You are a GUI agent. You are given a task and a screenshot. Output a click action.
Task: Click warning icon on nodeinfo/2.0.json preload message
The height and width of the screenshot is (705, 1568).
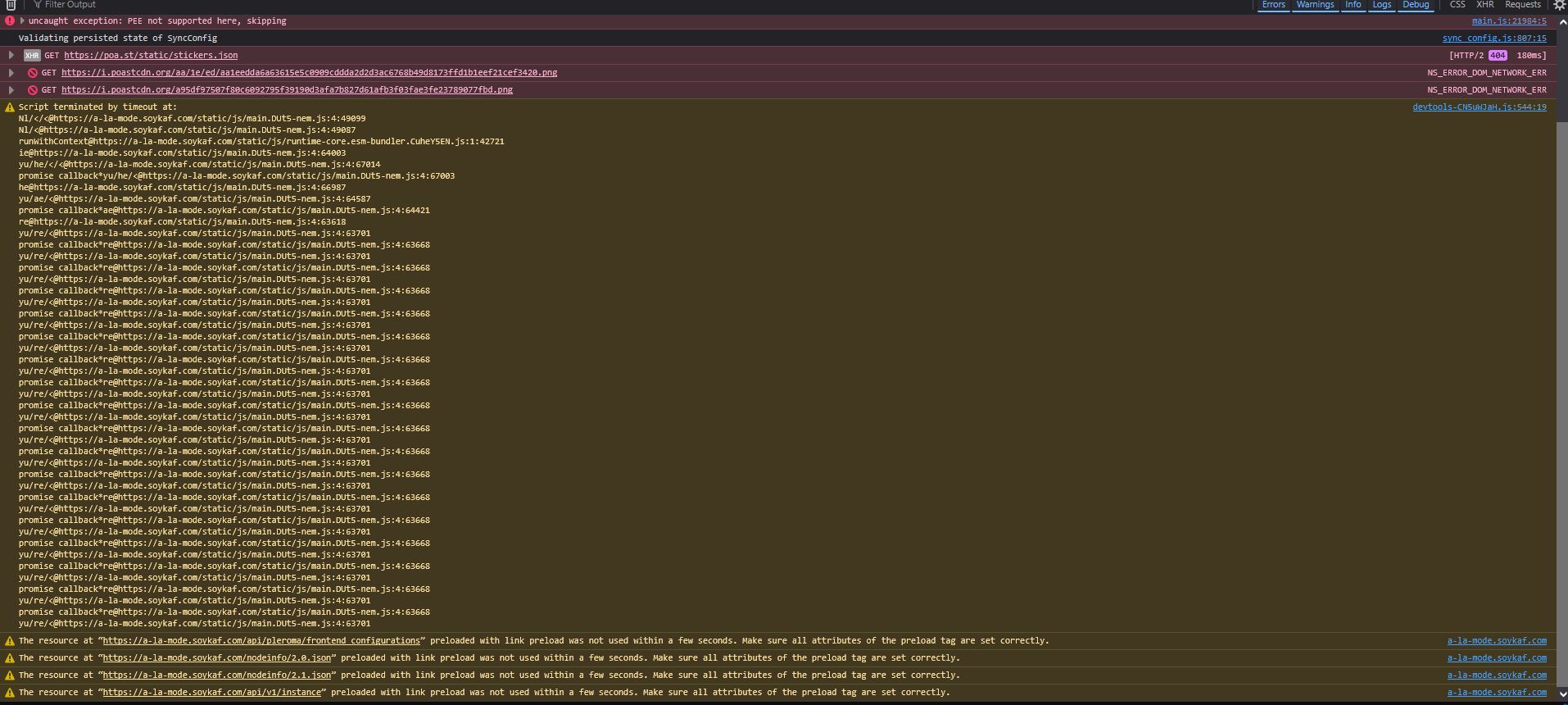pos(10,658)
